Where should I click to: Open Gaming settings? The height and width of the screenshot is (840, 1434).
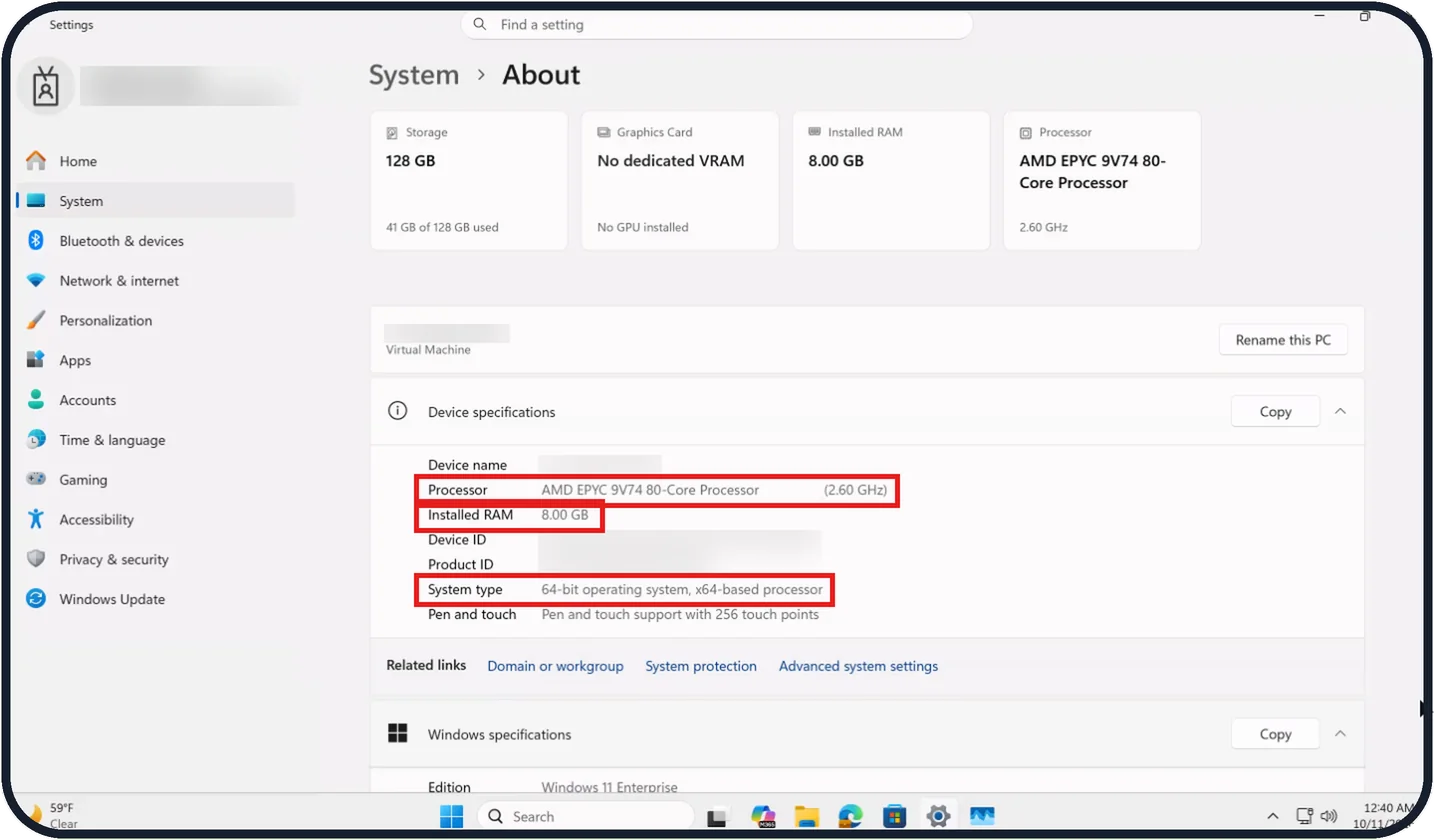click(156, 480)
